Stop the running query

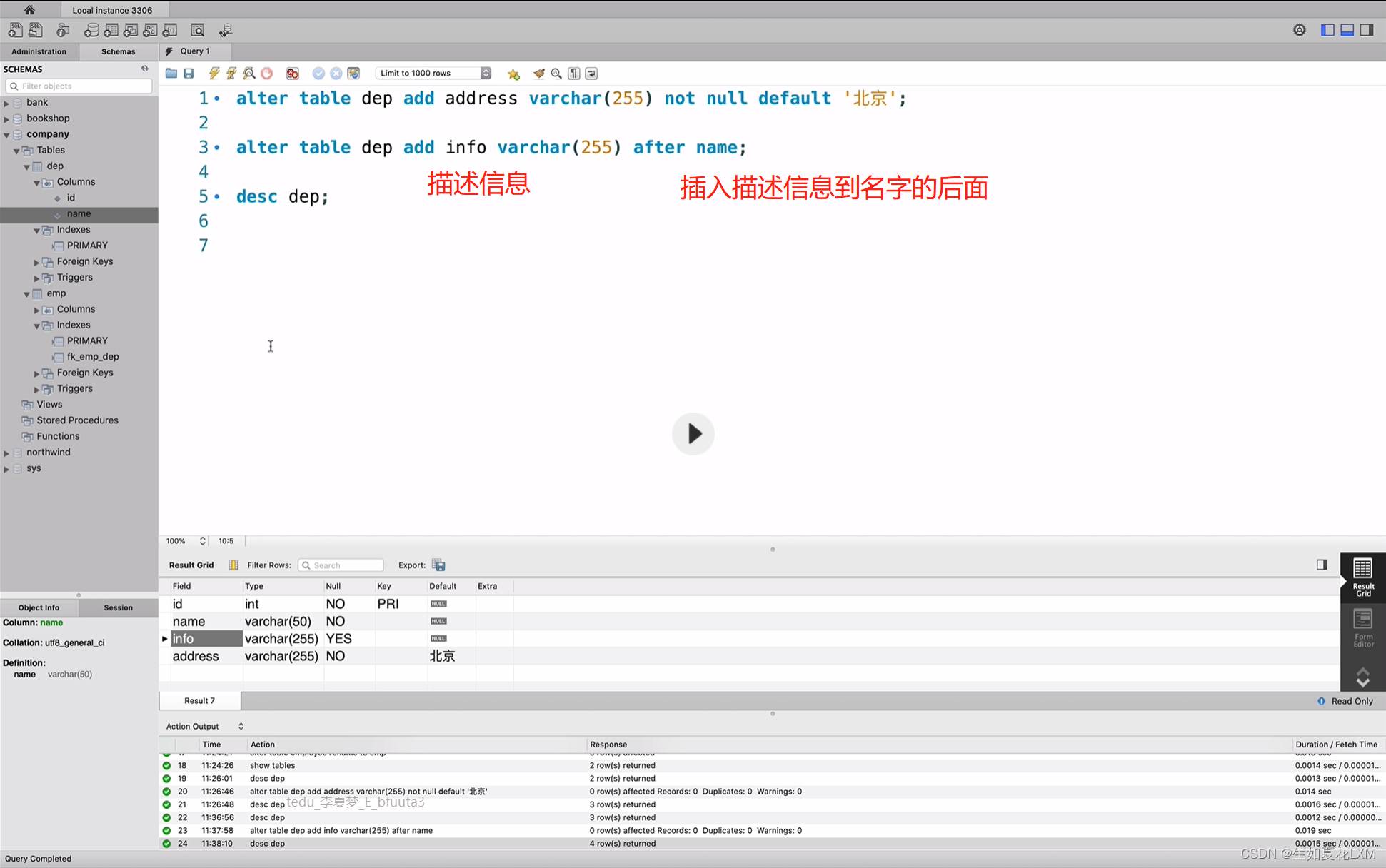click(267, 73)
